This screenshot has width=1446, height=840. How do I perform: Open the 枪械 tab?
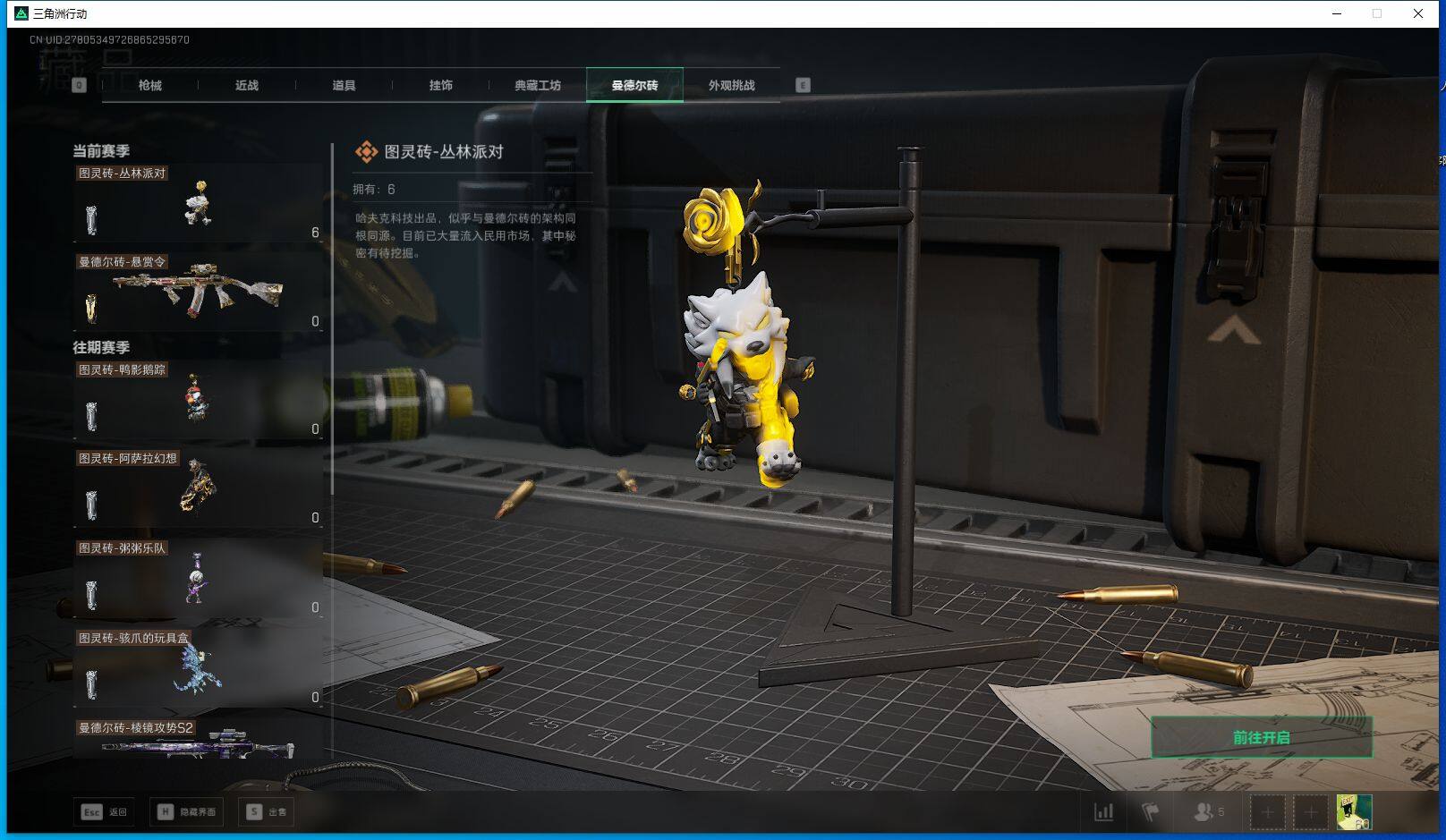150,85
